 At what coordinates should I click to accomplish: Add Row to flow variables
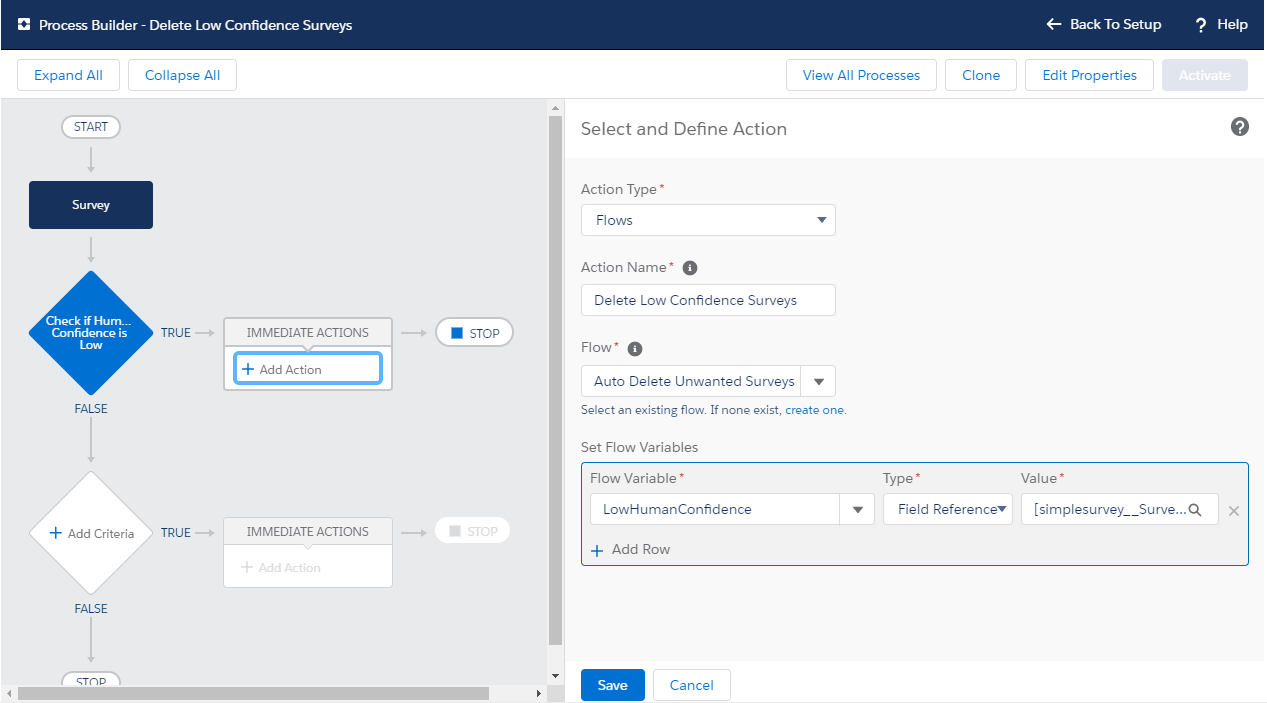coord(630,549)
